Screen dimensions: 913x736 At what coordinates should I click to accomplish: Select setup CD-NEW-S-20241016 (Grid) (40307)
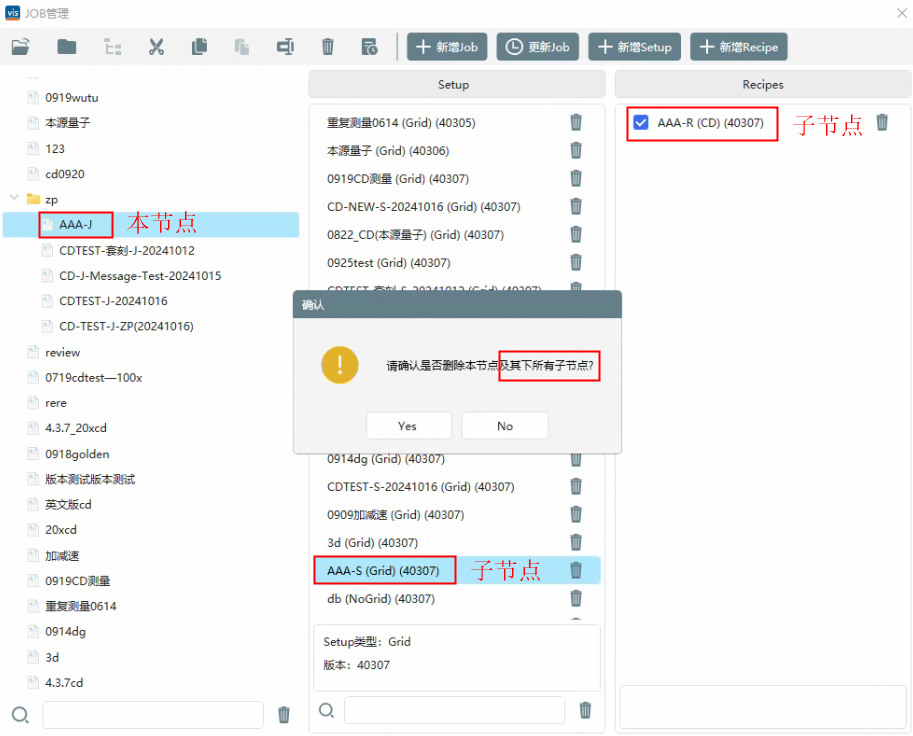click(x=423, y=206)
